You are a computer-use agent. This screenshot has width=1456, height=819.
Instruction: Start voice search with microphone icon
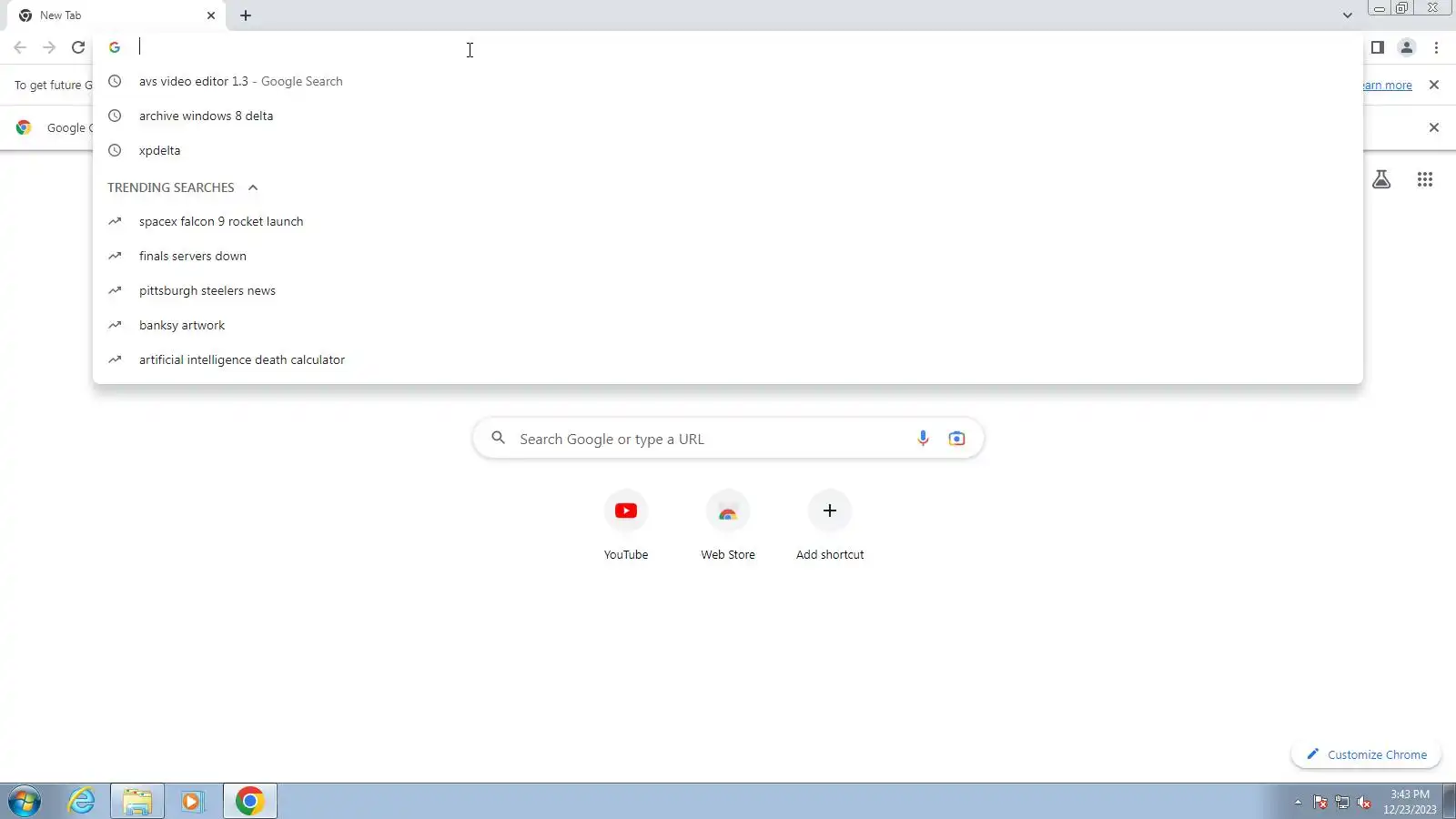[923, 439]
